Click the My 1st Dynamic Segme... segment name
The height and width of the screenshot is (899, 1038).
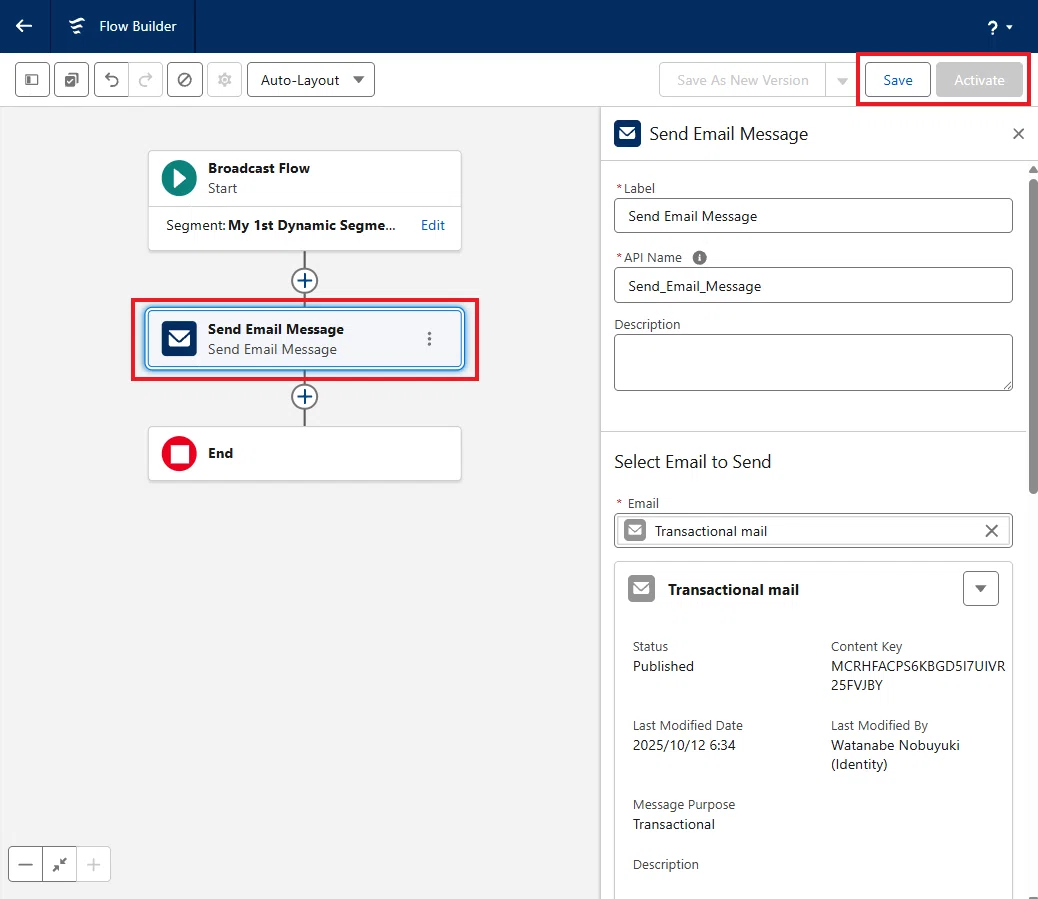(x=311, y=225)
